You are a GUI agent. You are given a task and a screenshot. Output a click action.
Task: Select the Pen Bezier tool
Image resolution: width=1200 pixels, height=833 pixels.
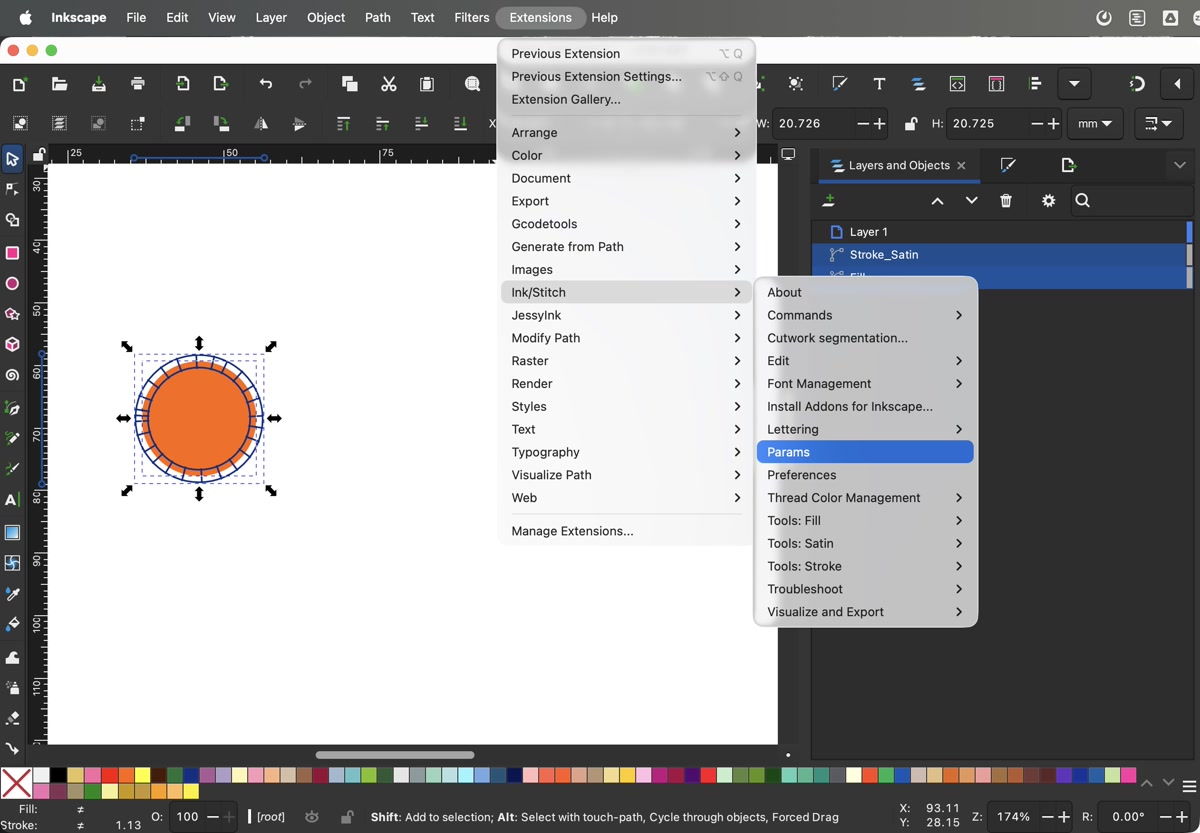click(x=12, y=408)
